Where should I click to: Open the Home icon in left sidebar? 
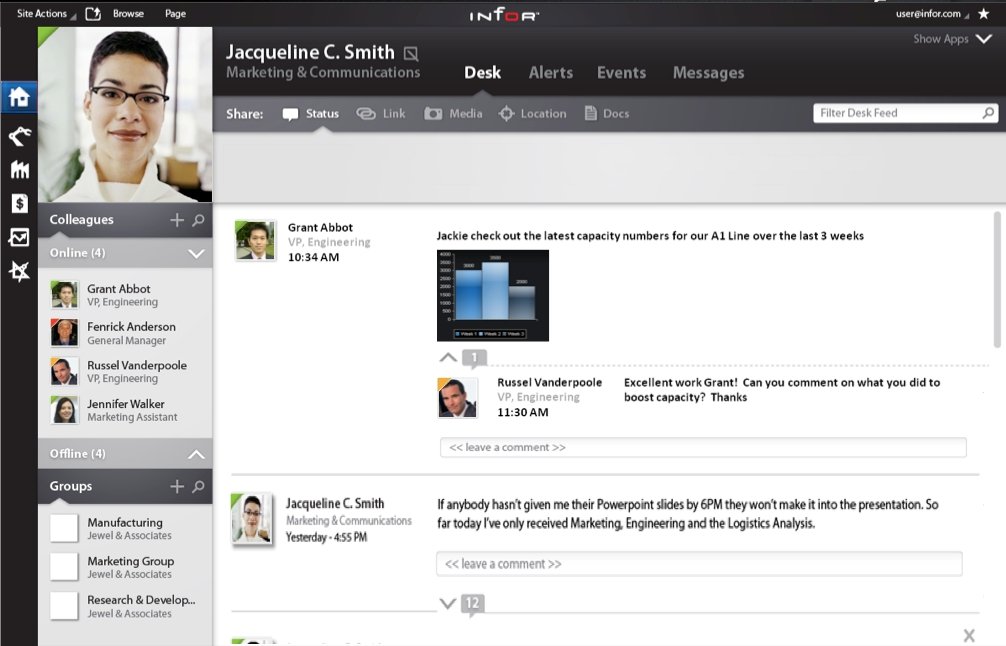[x=19, y=98]
